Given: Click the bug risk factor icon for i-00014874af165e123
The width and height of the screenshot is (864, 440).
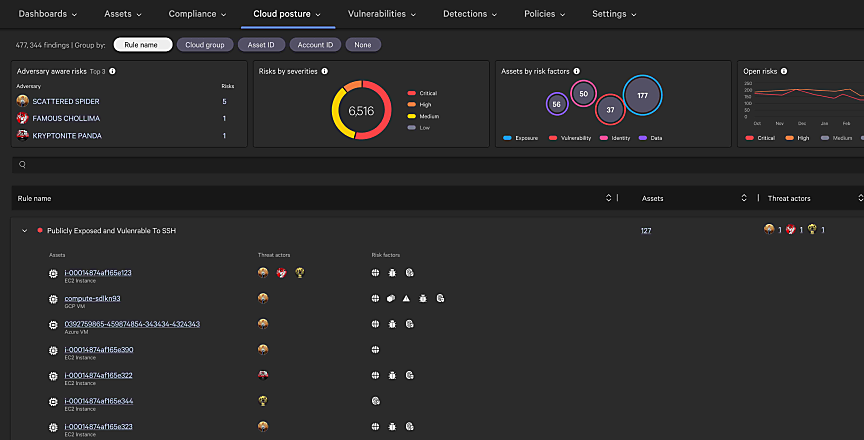Looking at the screenshot, I should (x=392, y=272).
